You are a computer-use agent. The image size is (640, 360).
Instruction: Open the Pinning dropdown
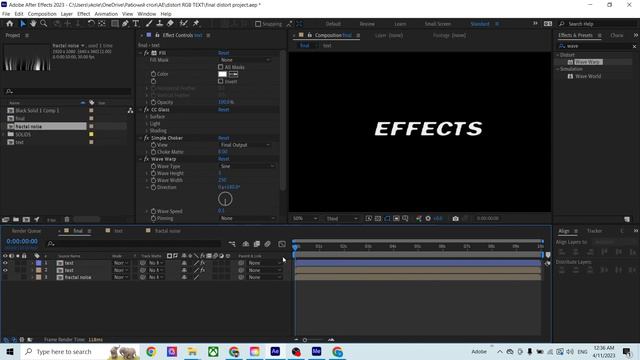247,218
